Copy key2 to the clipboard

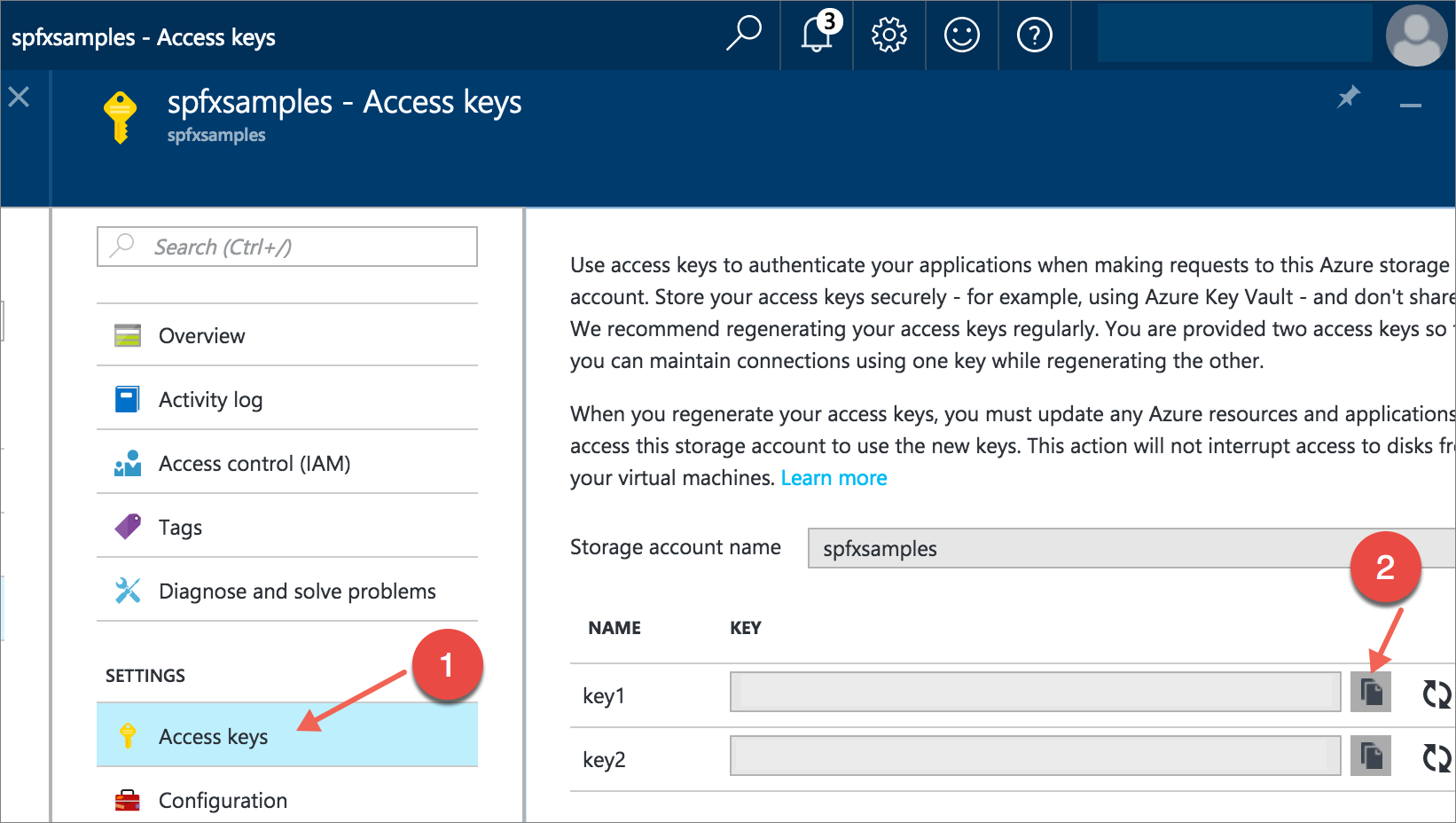(1371, 756)
